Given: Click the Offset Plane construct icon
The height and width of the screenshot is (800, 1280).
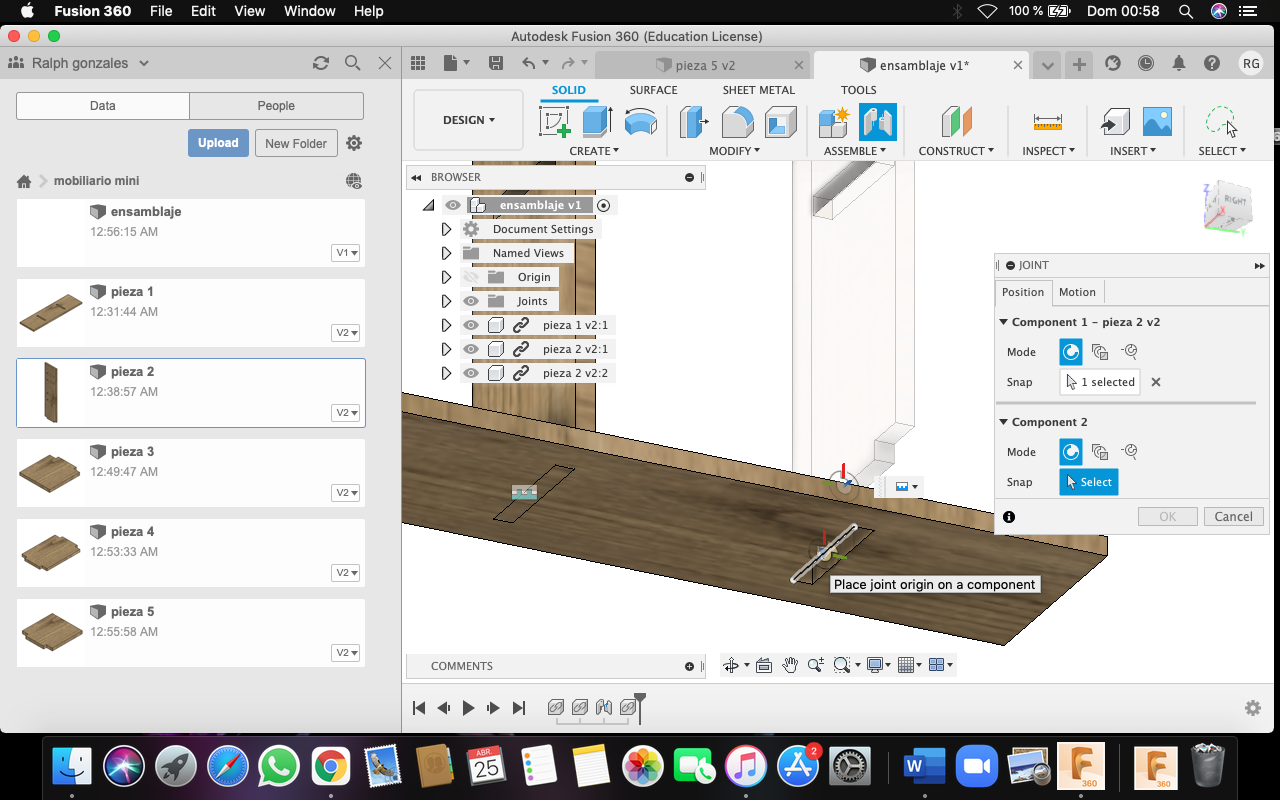Looking at the screenshot, I should (x=956, y=122).
